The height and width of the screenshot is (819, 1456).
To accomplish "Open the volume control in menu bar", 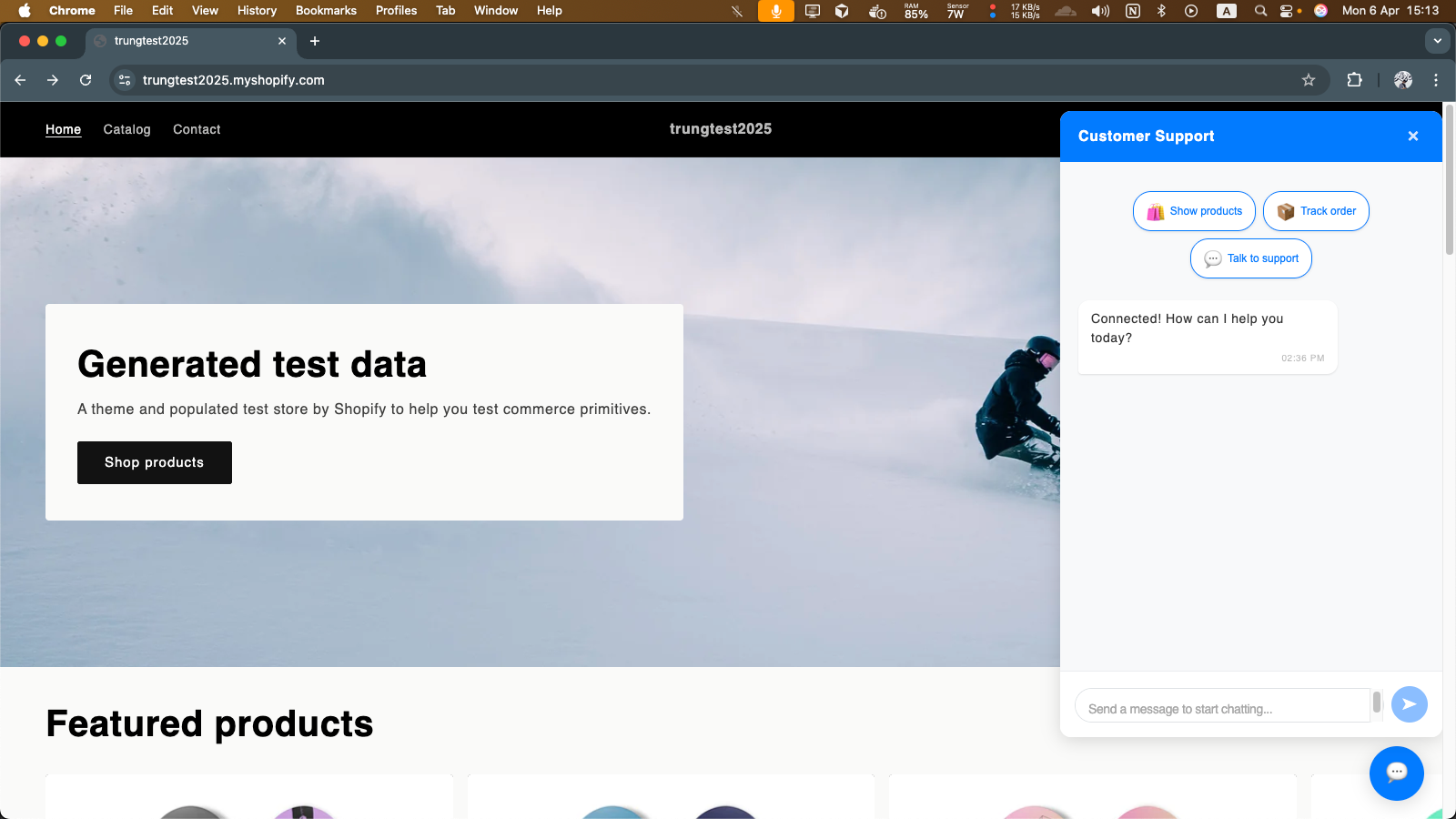I will pos(1100,11).
